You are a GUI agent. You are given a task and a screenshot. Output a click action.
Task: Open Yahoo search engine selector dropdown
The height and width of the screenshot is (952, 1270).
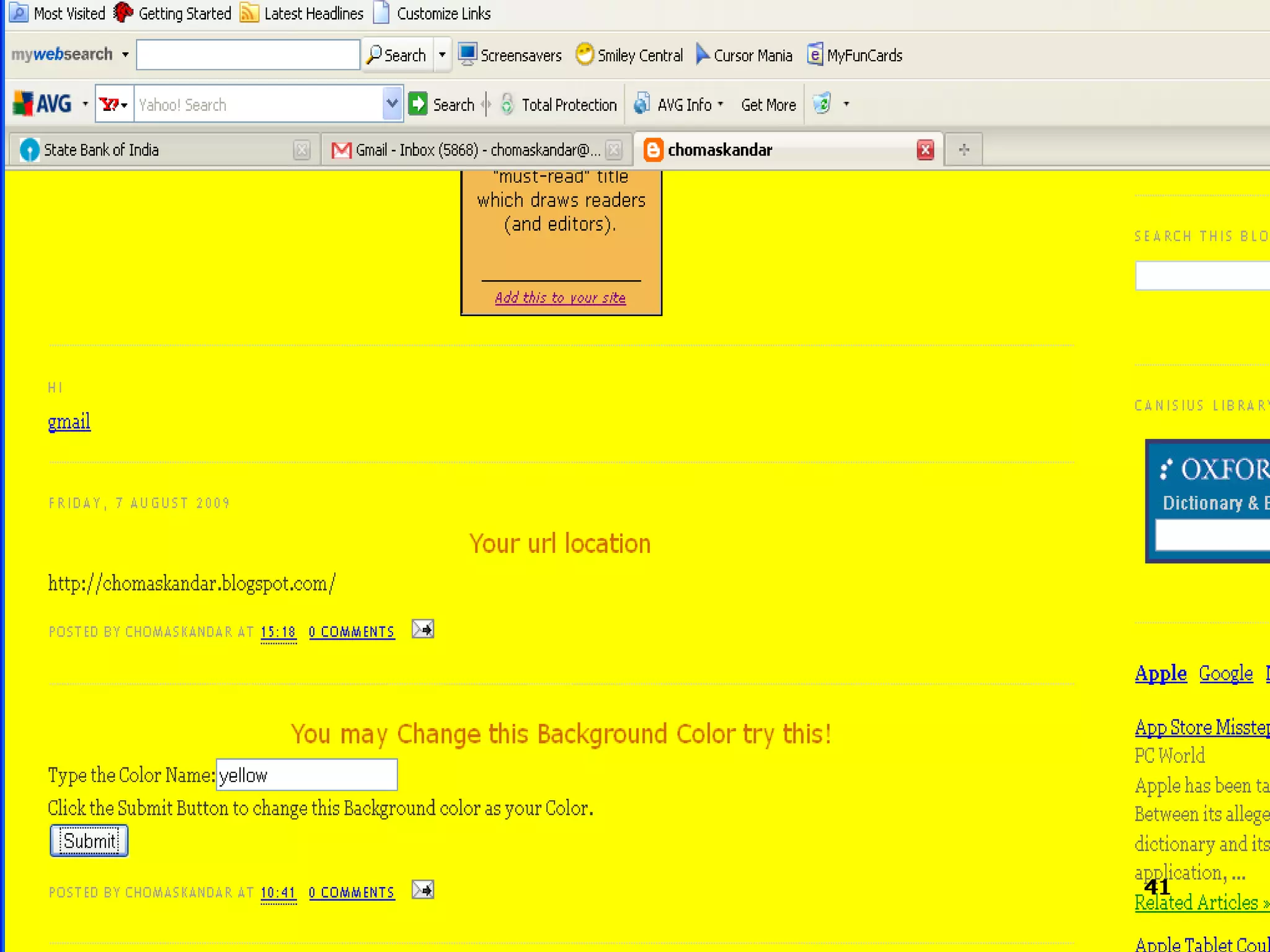click(114, 104)
